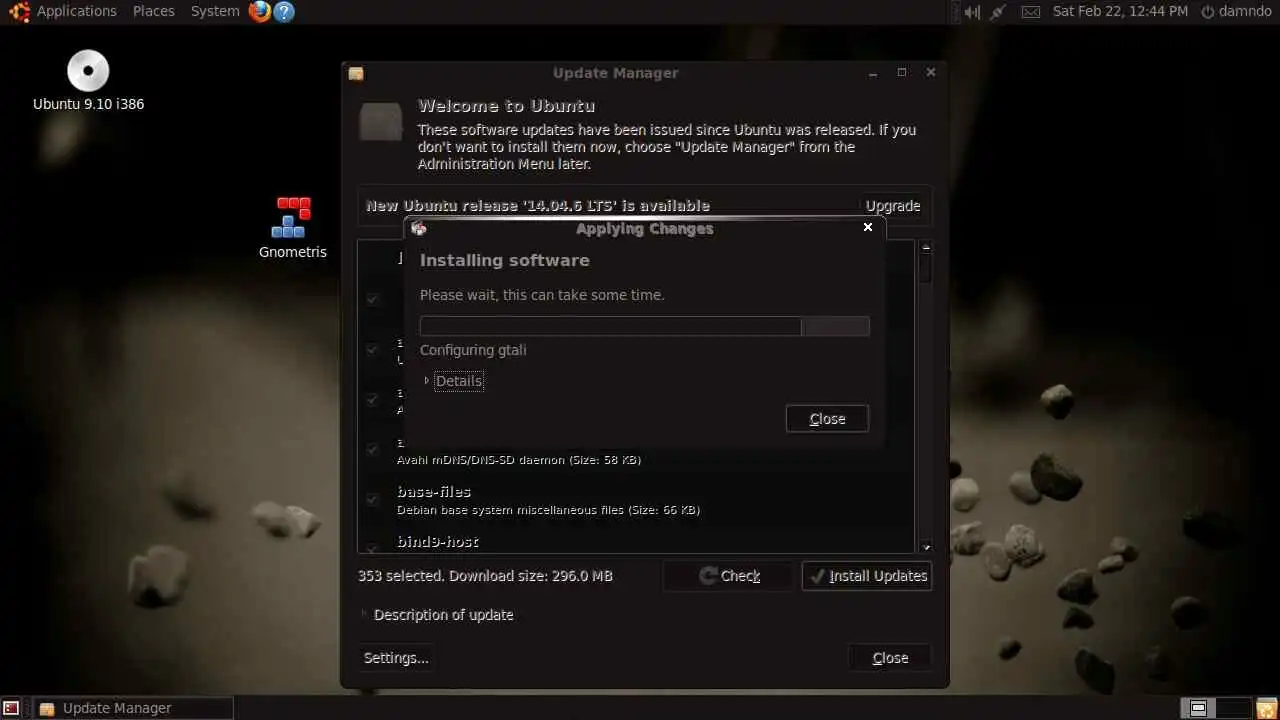Open the System menu
The height and width of the screenshot is (720, 1280).
click(x=215, y=11)
